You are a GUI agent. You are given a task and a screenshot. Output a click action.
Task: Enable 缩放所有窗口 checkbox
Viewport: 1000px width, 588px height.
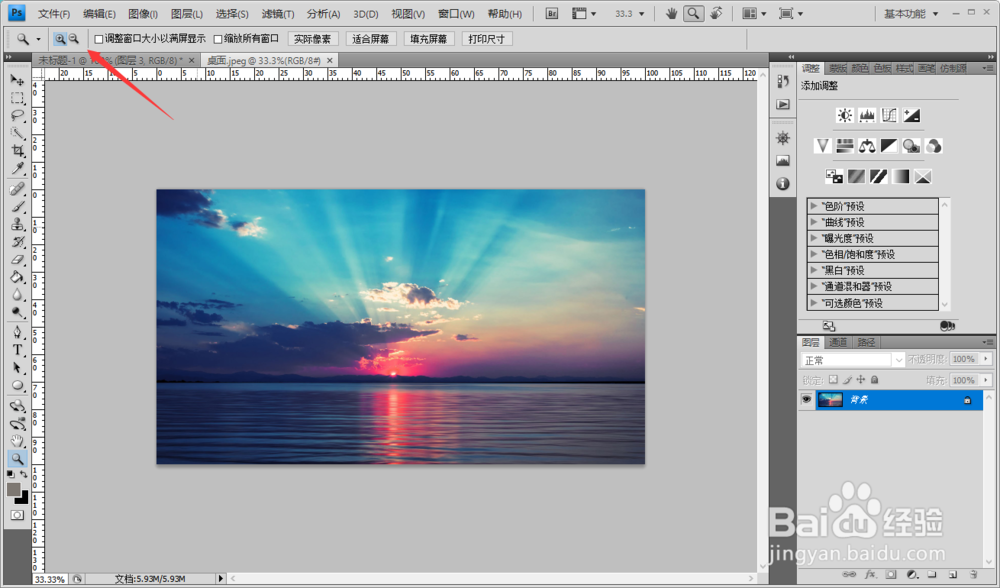(x=218, y=40)
